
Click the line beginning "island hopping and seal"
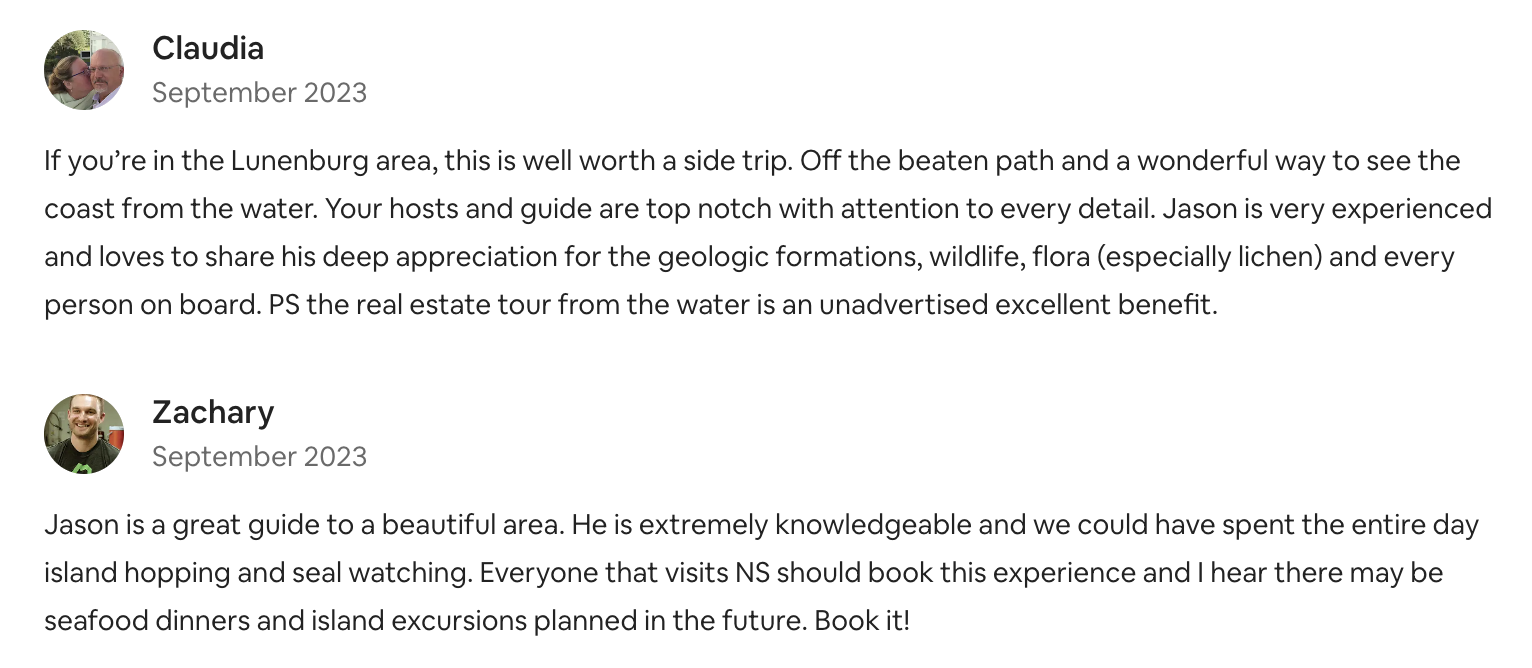[743, 573]
